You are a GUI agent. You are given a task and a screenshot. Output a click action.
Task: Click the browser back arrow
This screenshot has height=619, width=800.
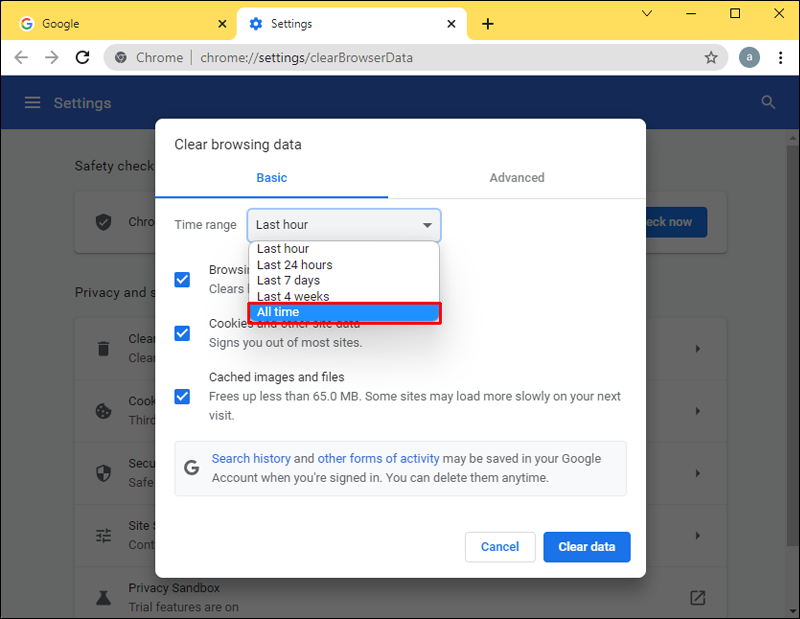[21, 58]
